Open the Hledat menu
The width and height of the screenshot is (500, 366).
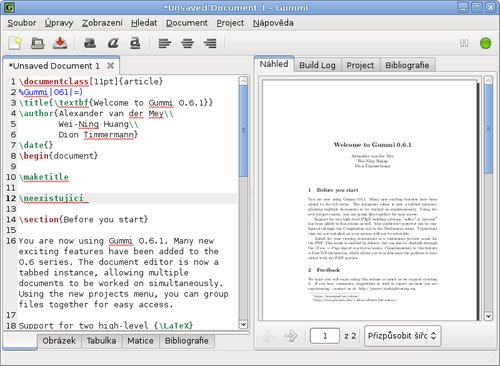coord(144,23)
